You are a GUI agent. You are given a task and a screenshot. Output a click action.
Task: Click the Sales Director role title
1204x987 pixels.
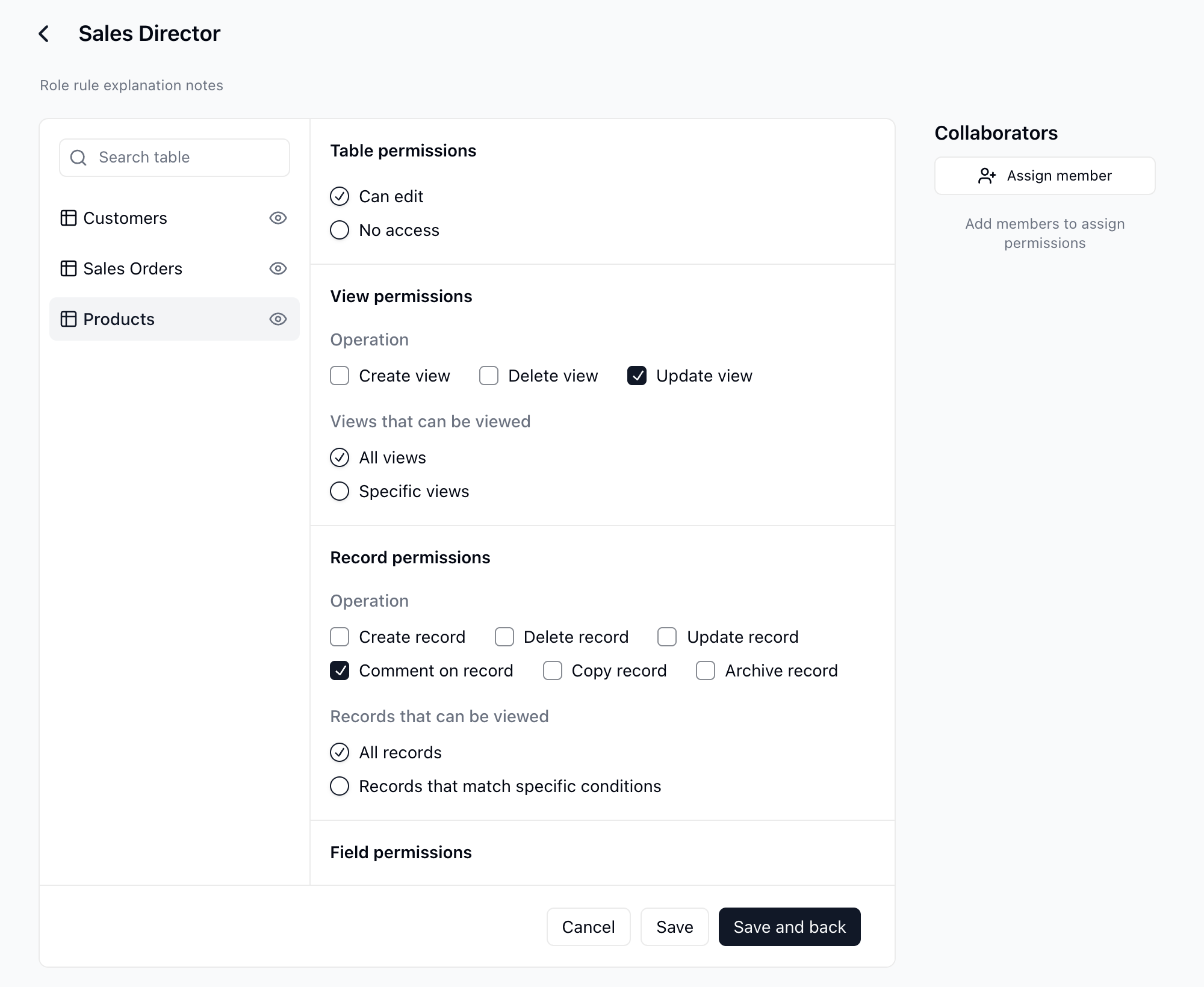149,34
